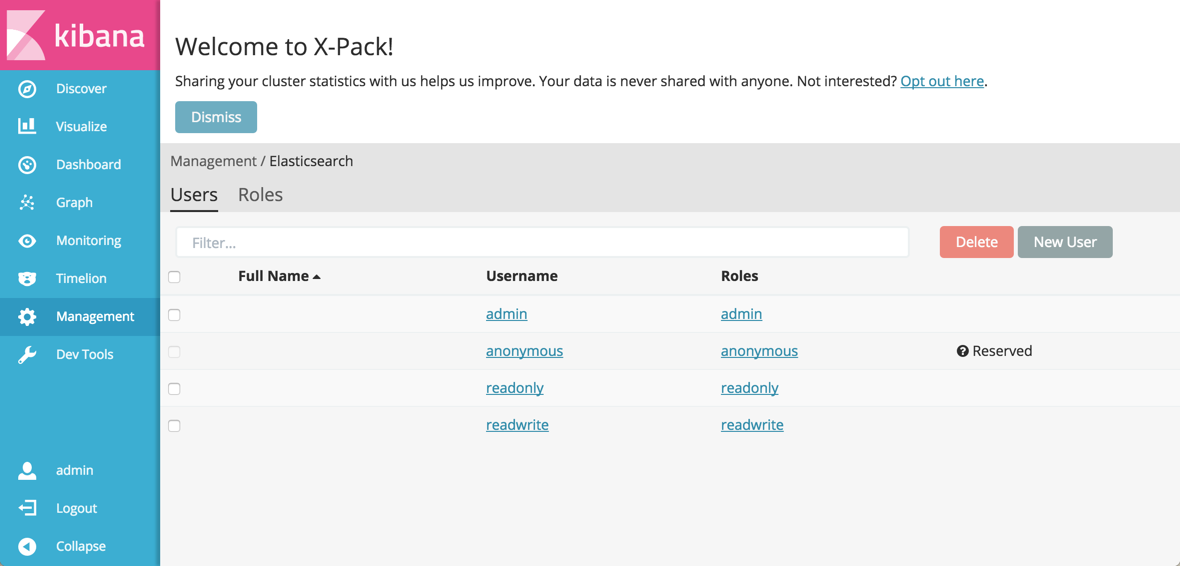
Task: Check the select-all users checkbox
Action: 174,277
